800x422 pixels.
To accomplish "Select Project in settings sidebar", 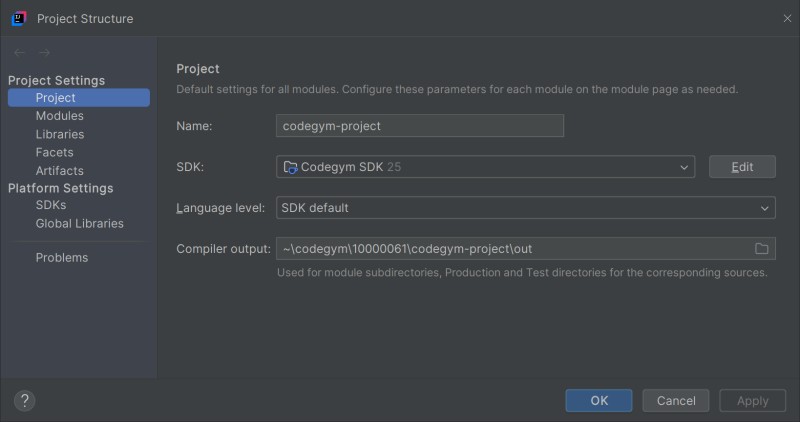I will (55, 98).
